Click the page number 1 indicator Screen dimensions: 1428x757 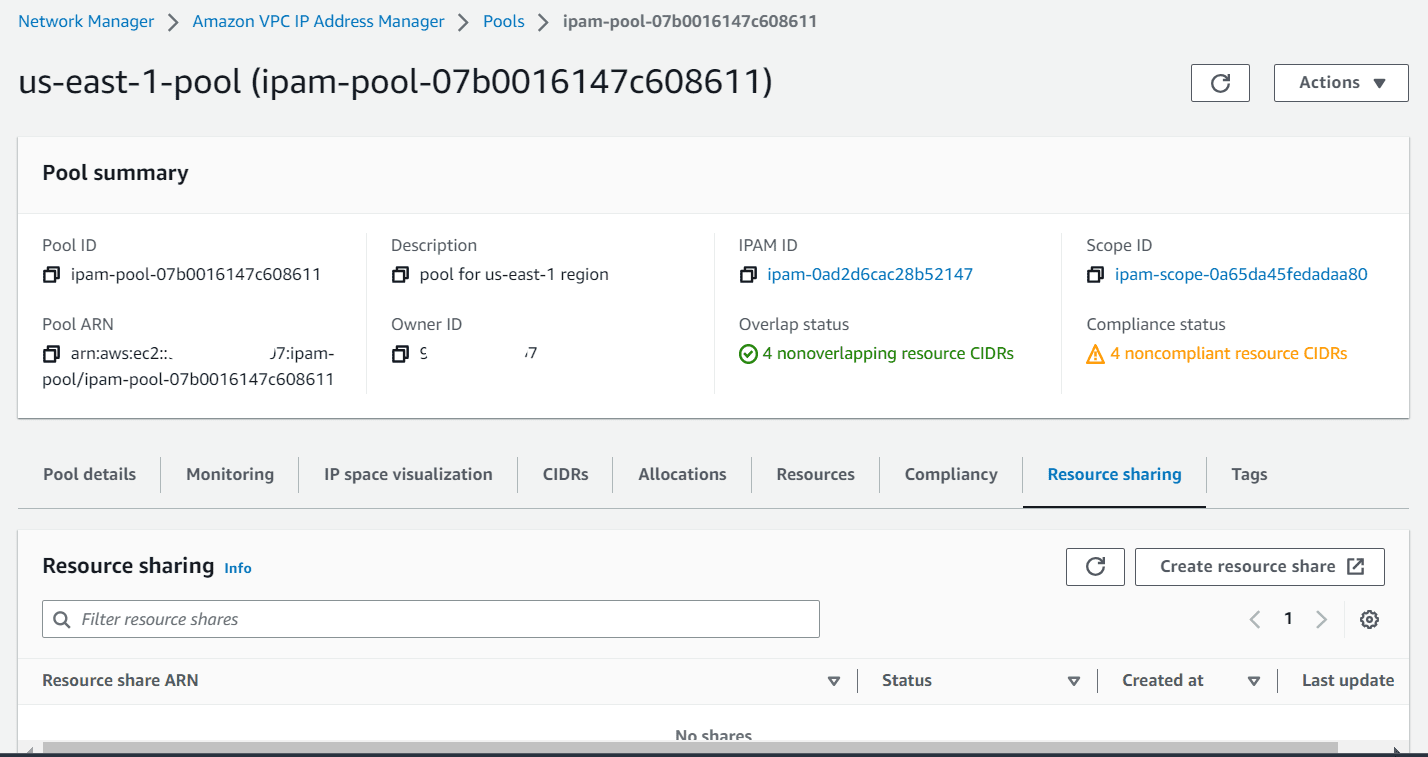coord(1288,619)
